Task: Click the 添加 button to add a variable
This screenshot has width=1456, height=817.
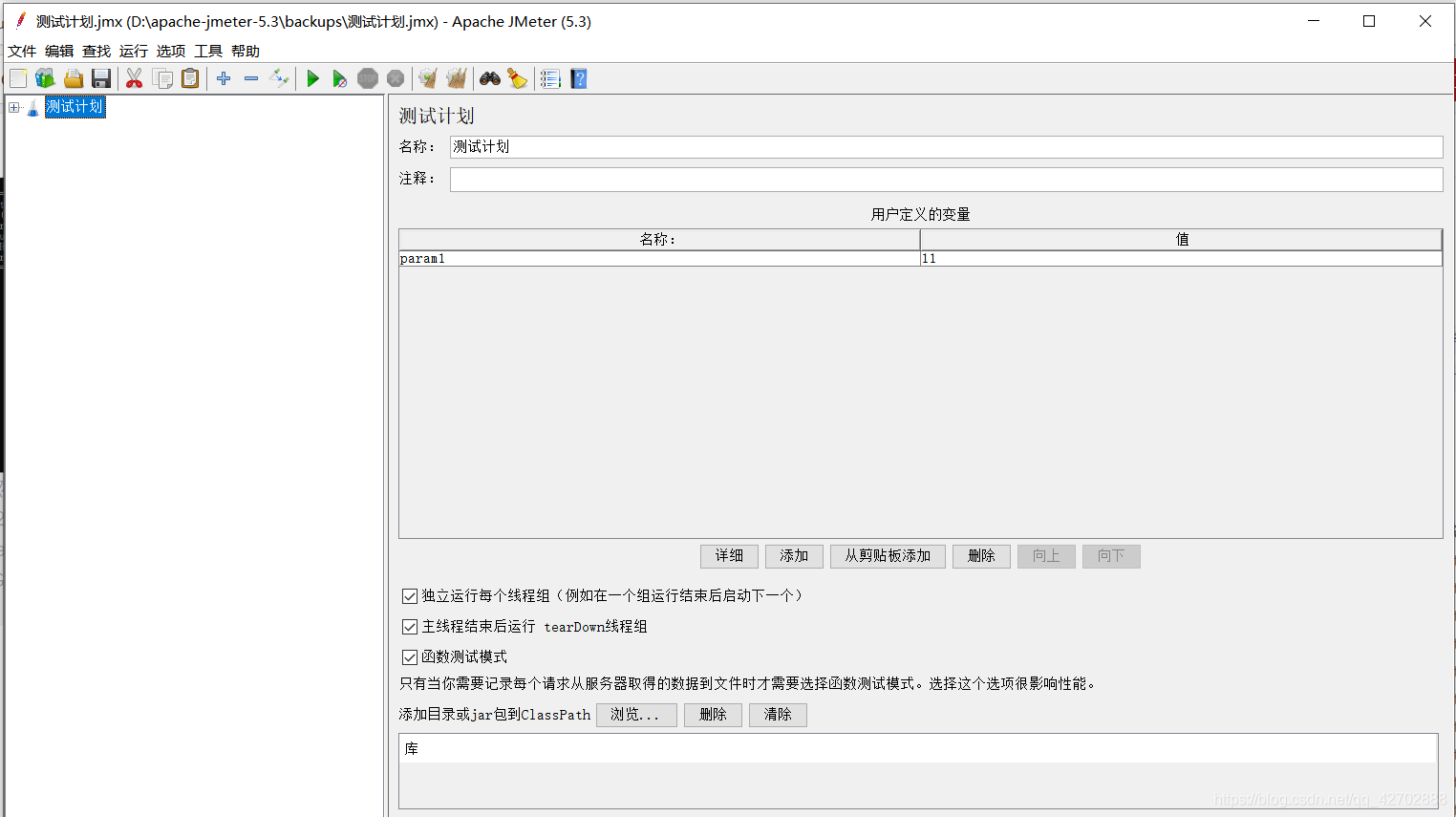Action: pyautogui.click(x=794, y=555)
